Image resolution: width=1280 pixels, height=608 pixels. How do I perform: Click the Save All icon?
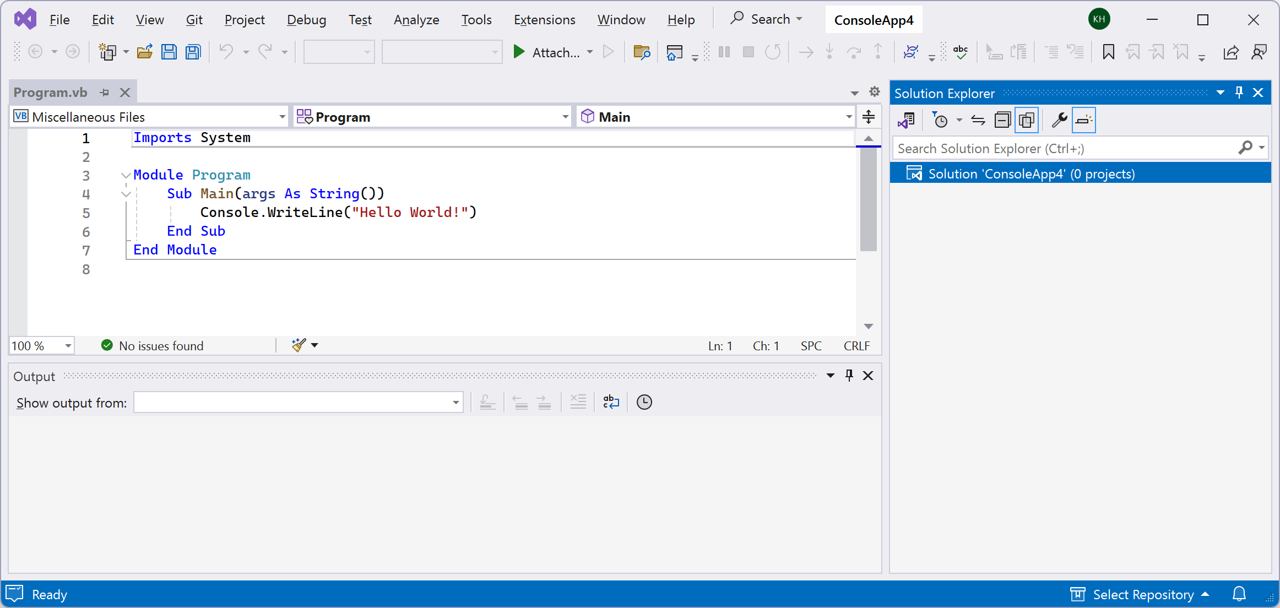point(193,52)
